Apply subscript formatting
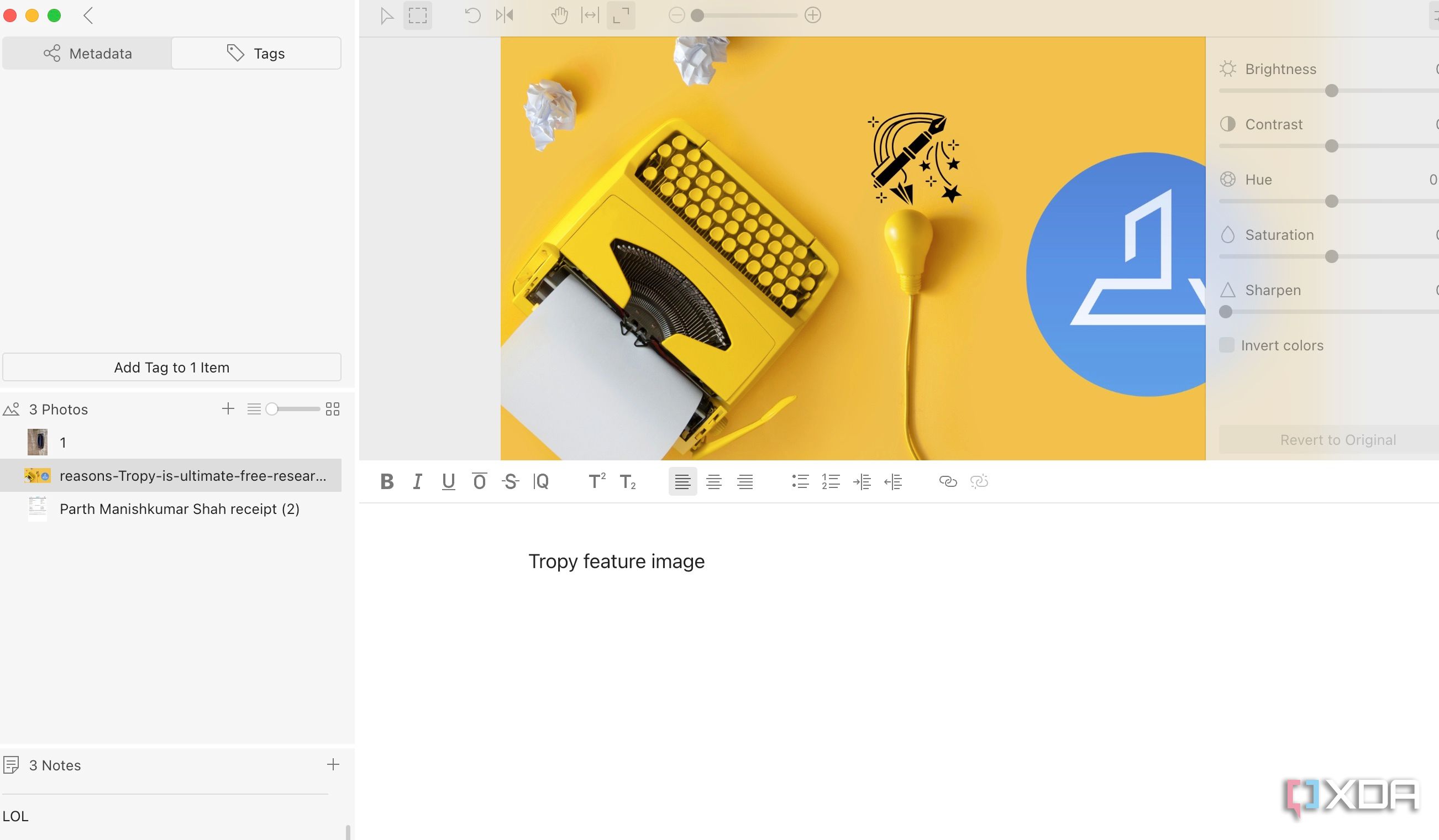 [628, 481]
